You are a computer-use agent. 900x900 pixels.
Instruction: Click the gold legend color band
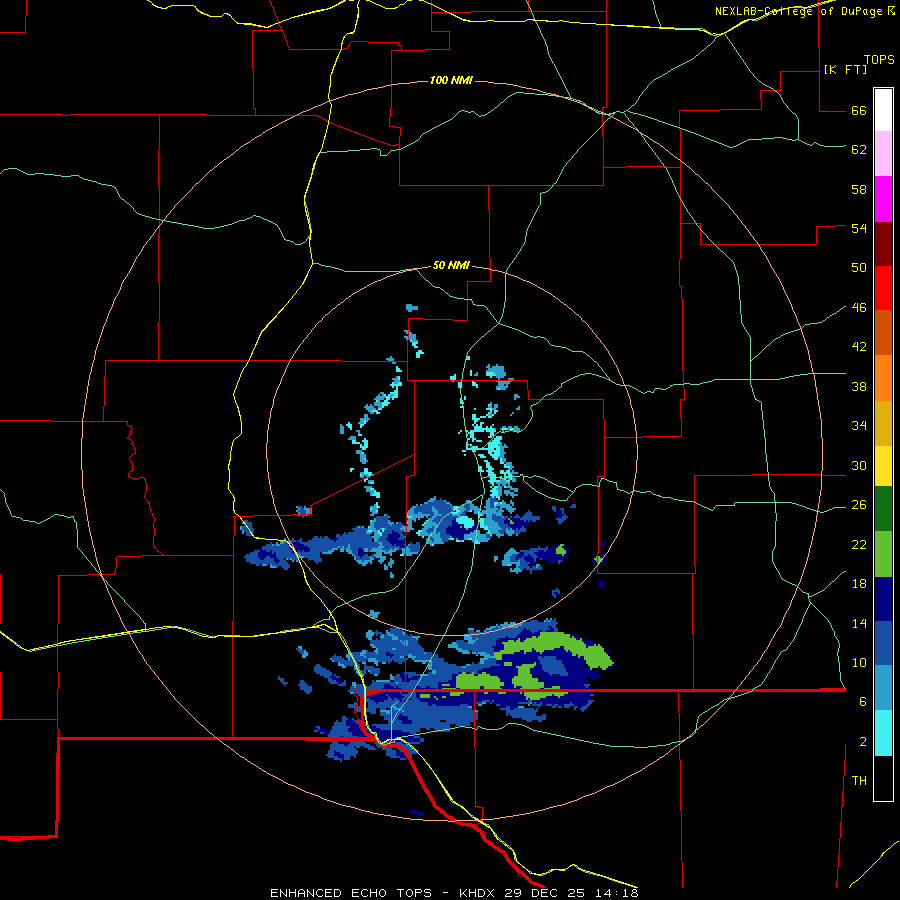coord(883,423)
